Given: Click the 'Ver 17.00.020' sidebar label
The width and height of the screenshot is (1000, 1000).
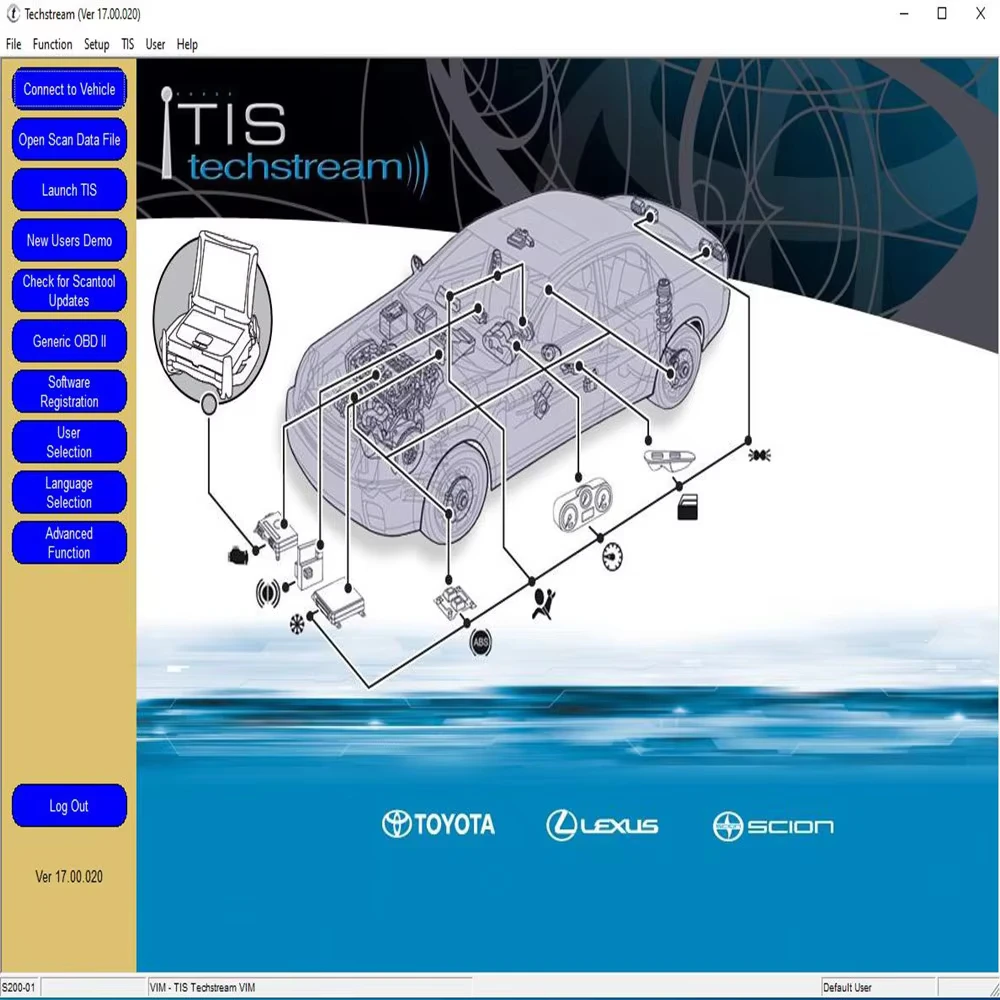Looking at the screenshot, I should tap(69, 876).
